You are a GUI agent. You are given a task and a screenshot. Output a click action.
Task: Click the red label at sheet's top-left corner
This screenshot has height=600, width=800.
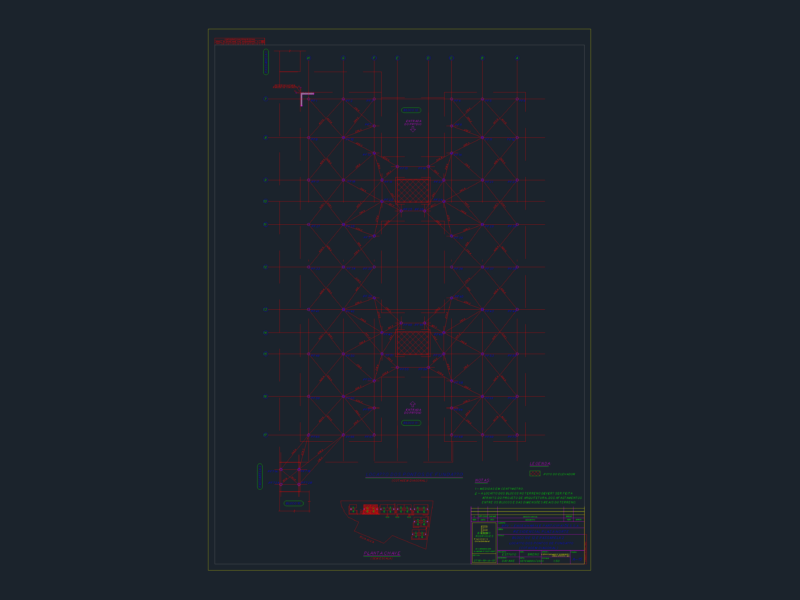240,41
